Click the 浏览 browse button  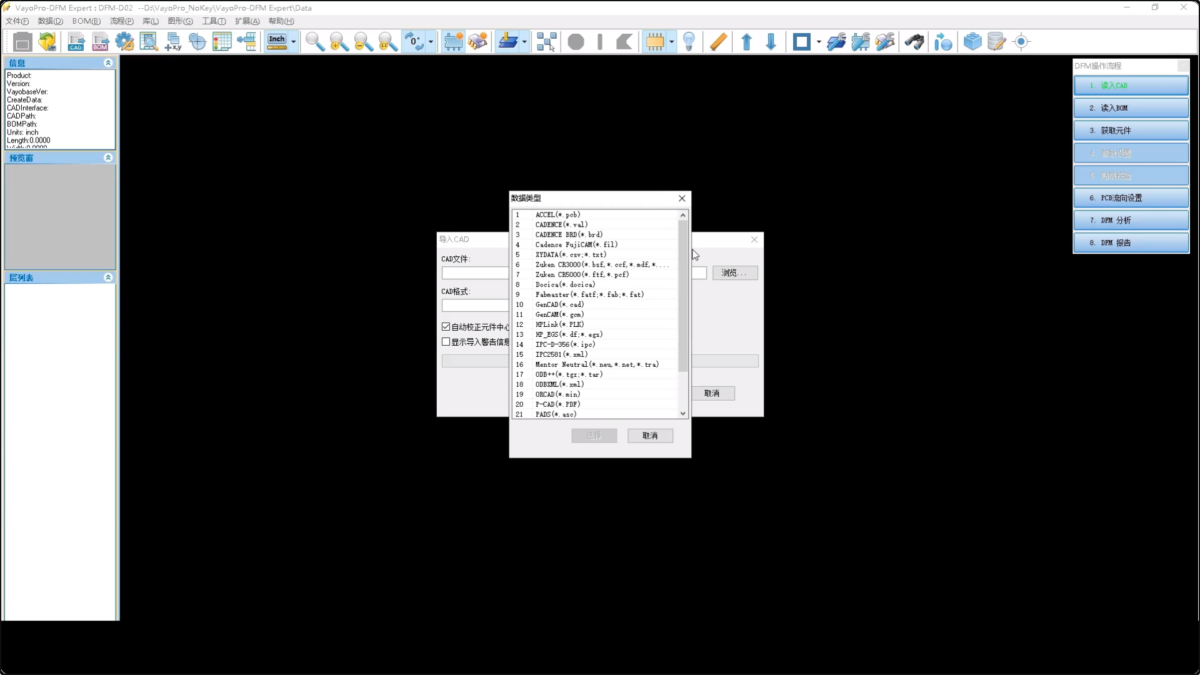point(735,273)
